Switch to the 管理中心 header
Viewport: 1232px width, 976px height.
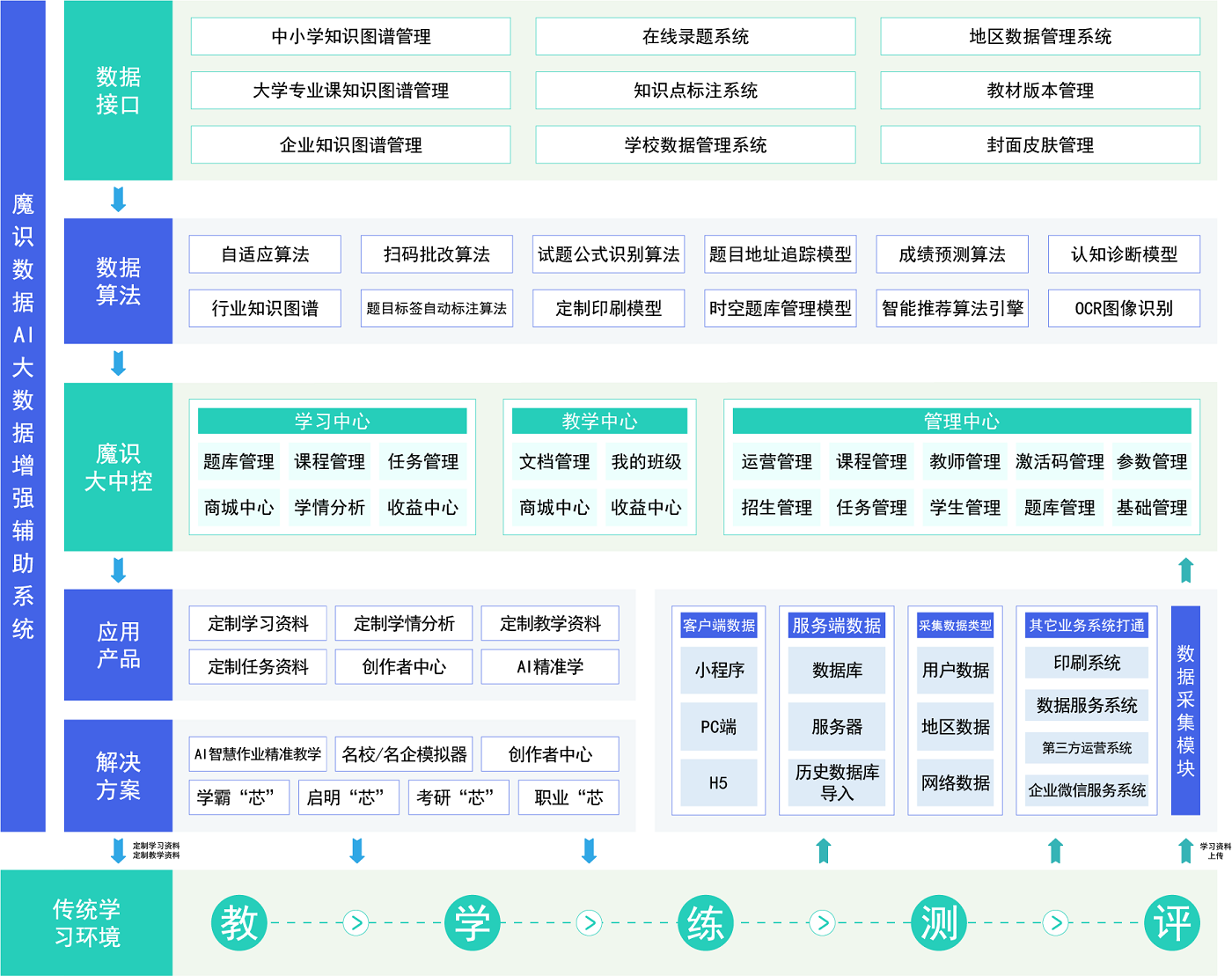click(961, 422)
